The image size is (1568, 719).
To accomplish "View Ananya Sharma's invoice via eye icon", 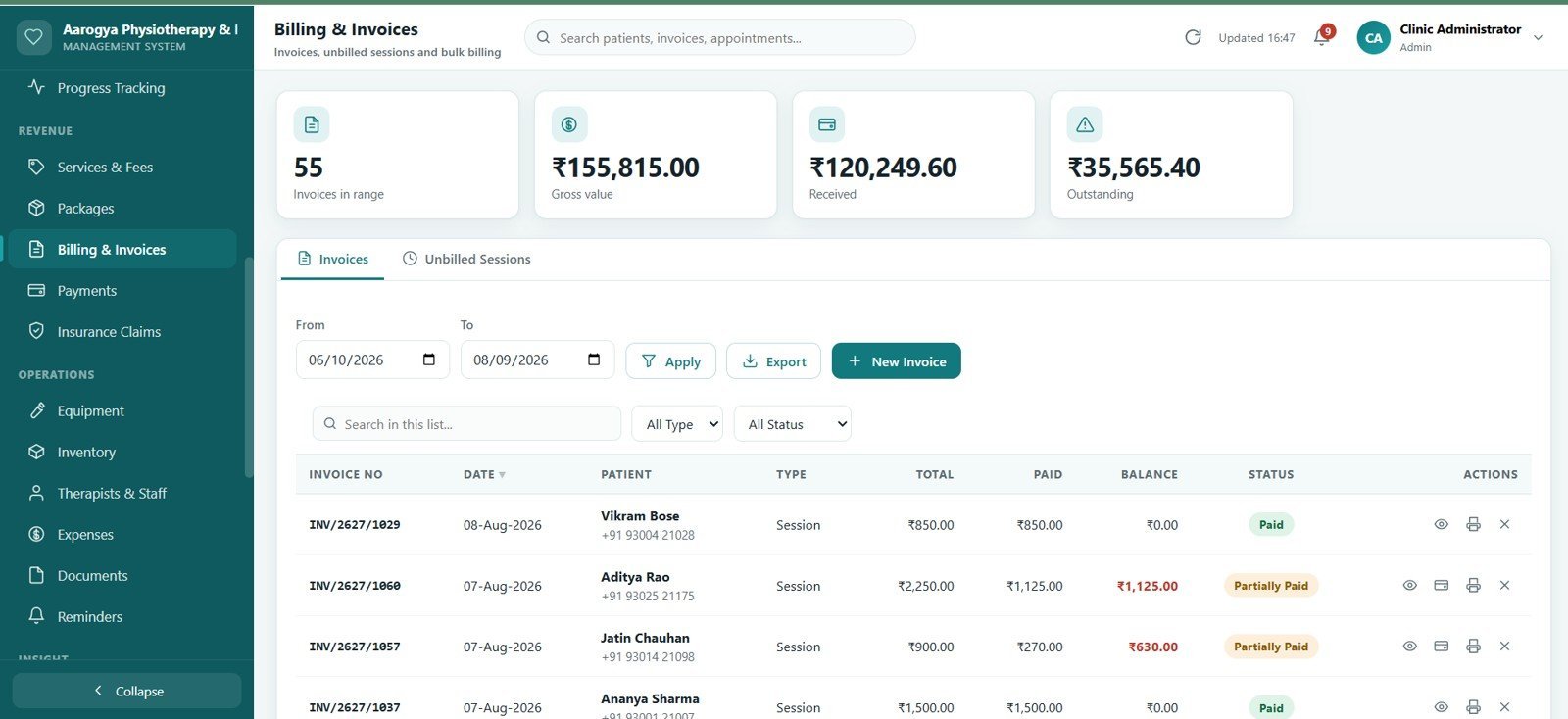I will [1441, 707].
